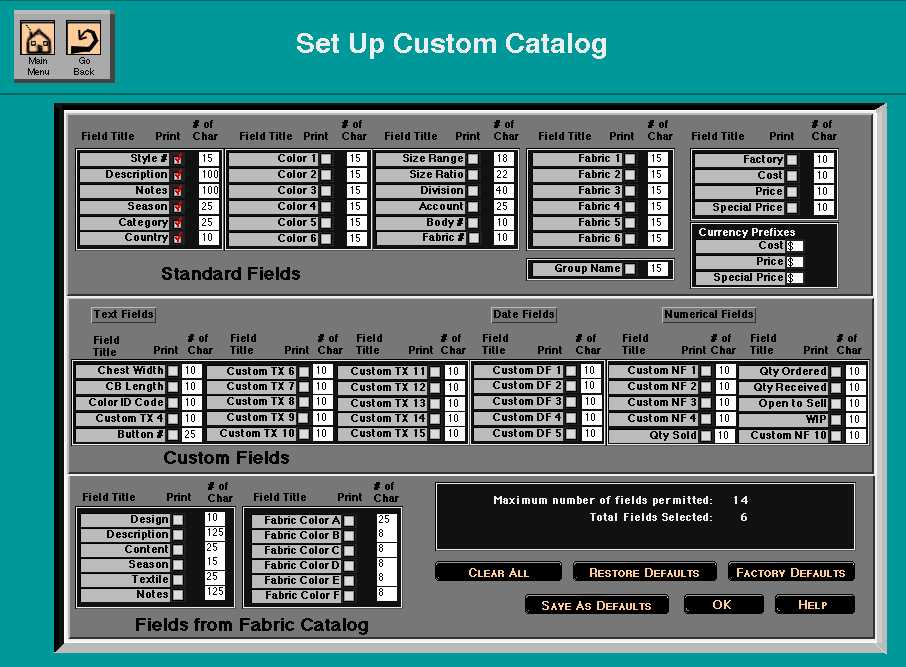
Task: Uncheck the Country print checkbox
Action: pos(178,238)
